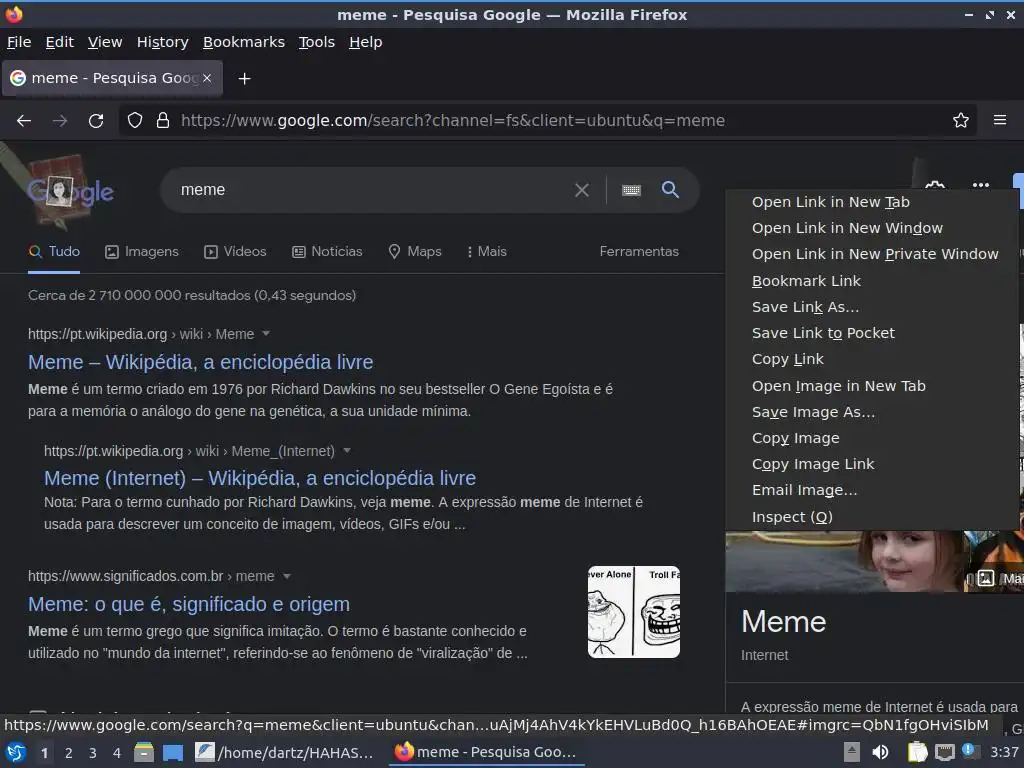Screen dimensions: 1024x768
Task: Choose Open Link in New Private Window
Action: (871, 254)
